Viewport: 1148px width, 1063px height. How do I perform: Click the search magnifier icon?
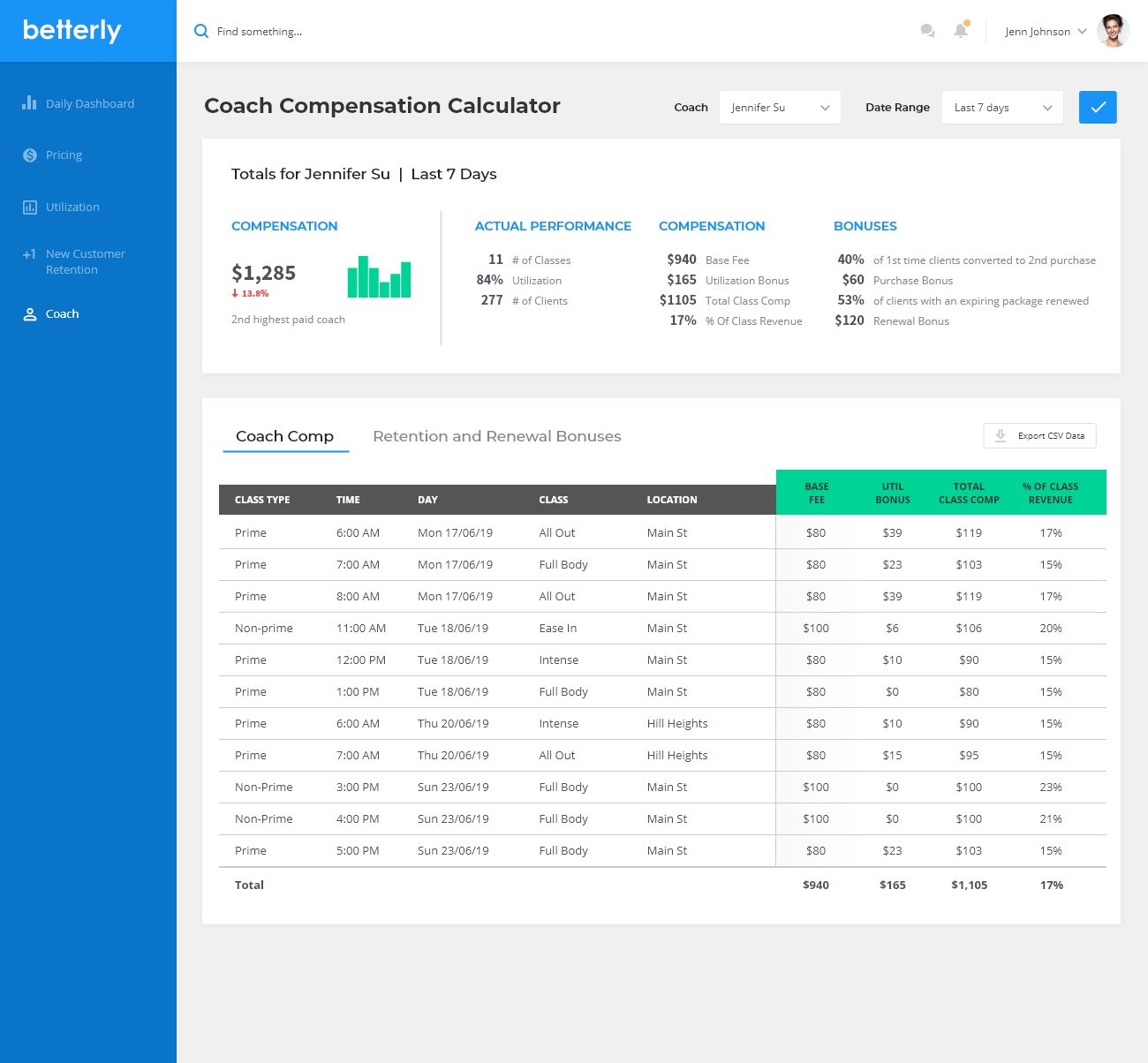point(201,31)
